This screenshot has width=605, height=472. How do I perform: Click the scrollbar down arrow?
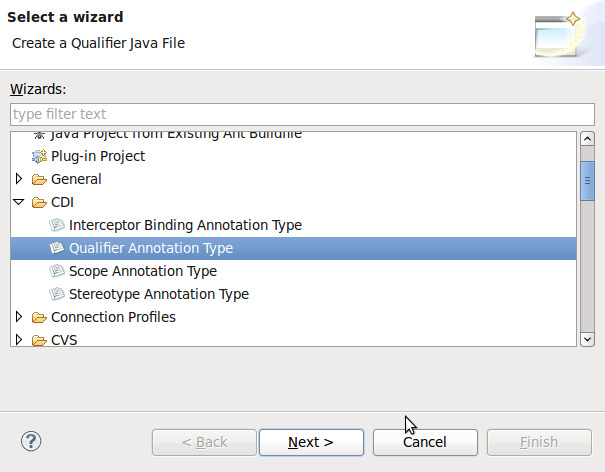[587, 339]
